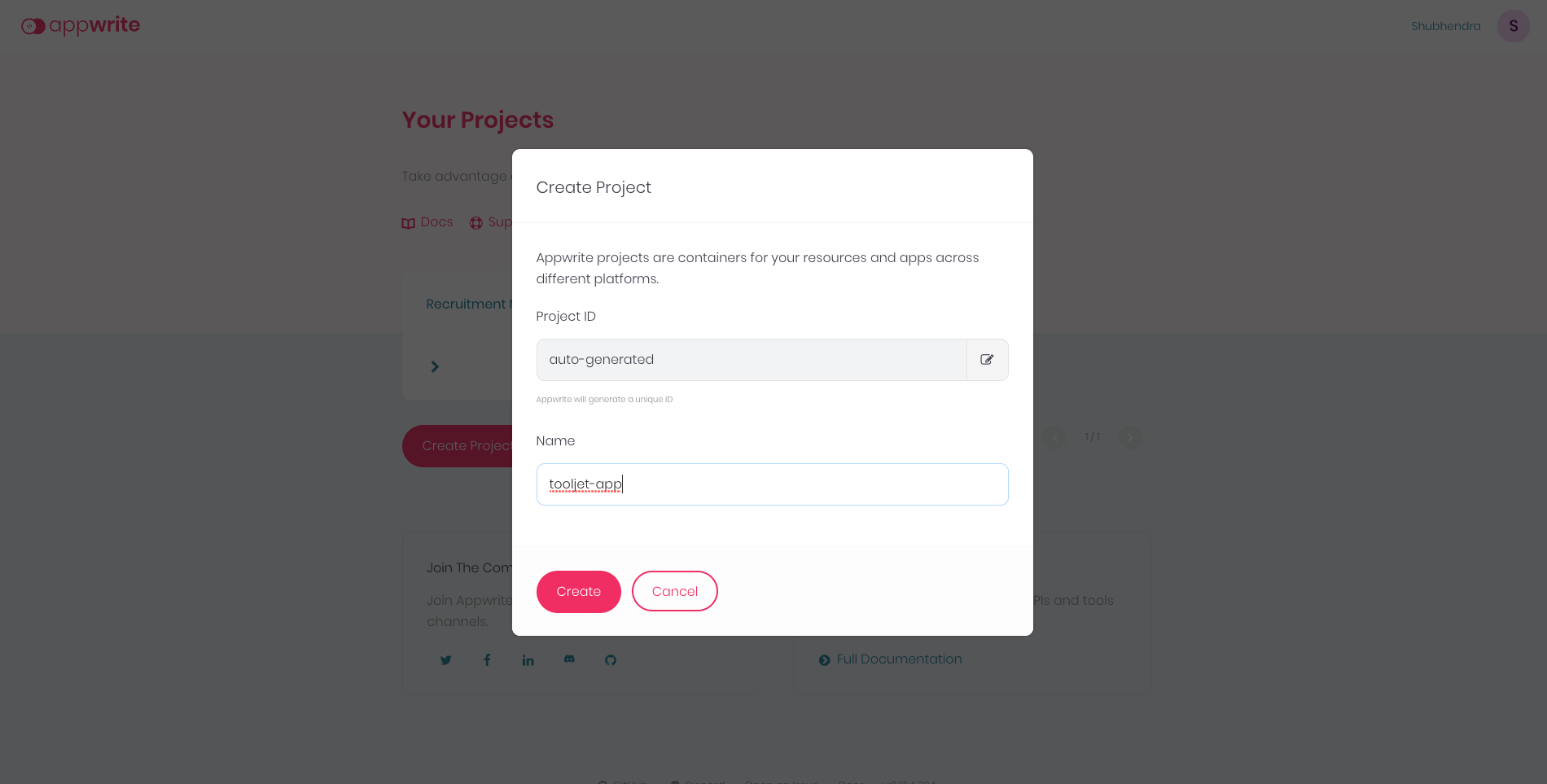The width and height of the screenshot is (1547, 784).
Task: Click the Discord community icon
Action: point(569,659)
